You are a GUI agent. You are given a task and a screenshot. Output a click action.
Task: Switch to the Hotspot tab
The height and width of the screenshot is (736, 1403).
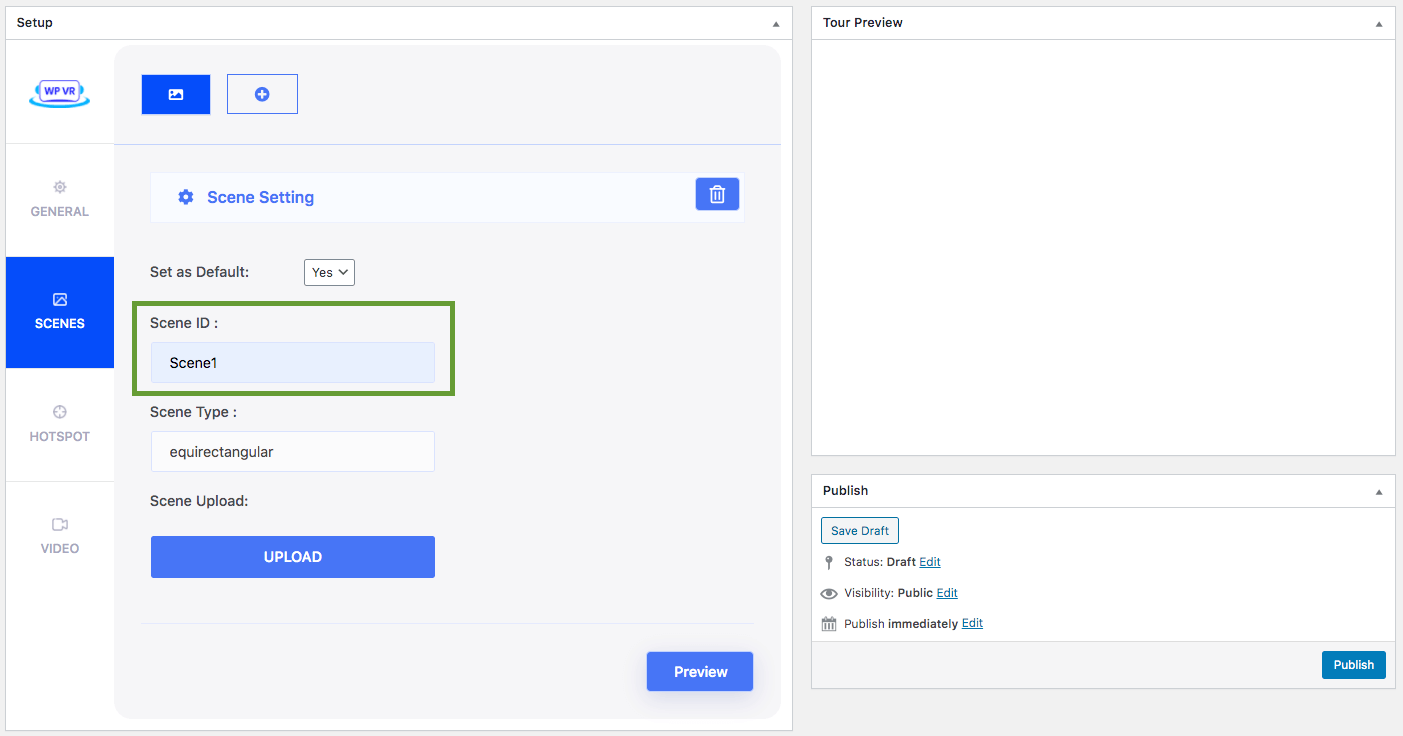point(60,425)
